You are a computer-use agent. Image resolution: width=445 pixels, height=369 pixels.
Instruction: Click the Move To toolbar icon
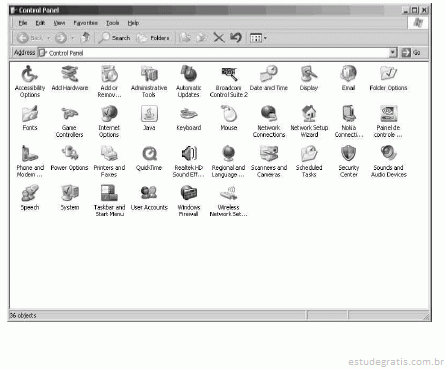point(185,38)
